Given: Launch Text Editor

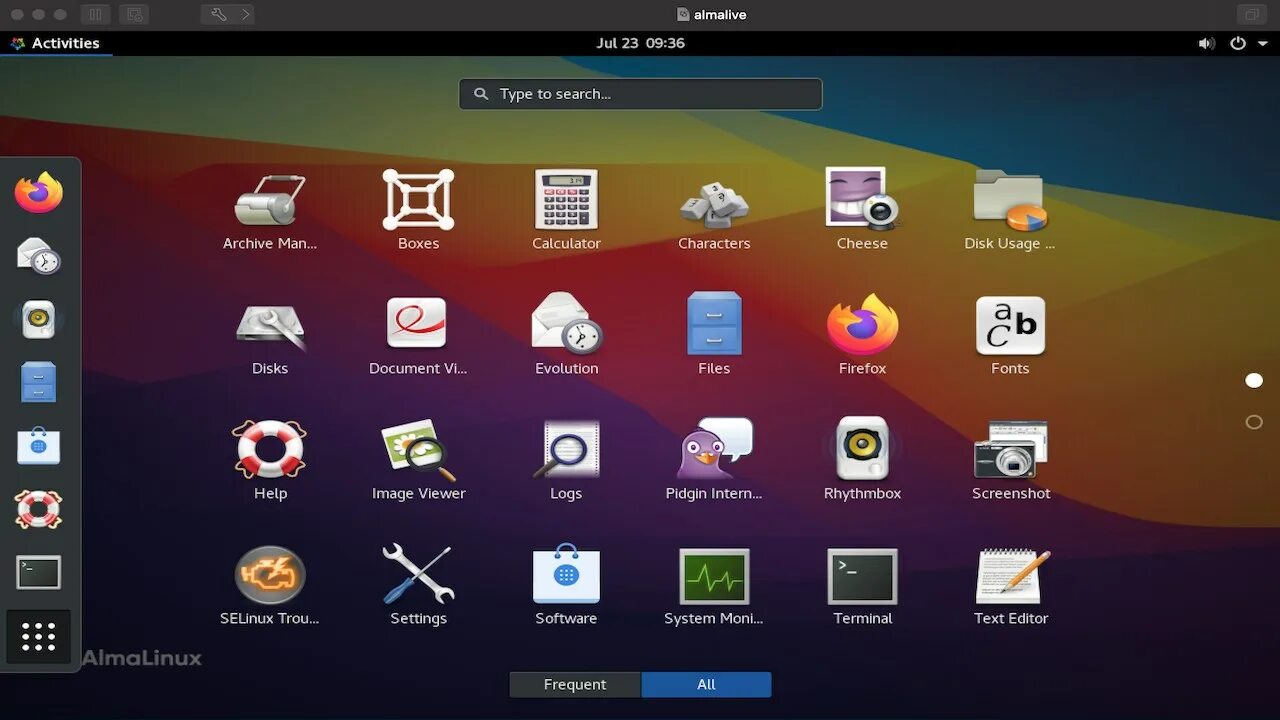Looking at the screenshot, I should coord(1010,586).
